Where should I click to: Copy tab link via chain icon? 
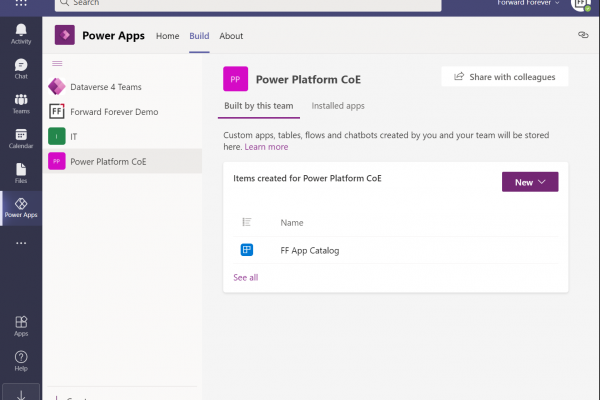click(x=583, y=35)
